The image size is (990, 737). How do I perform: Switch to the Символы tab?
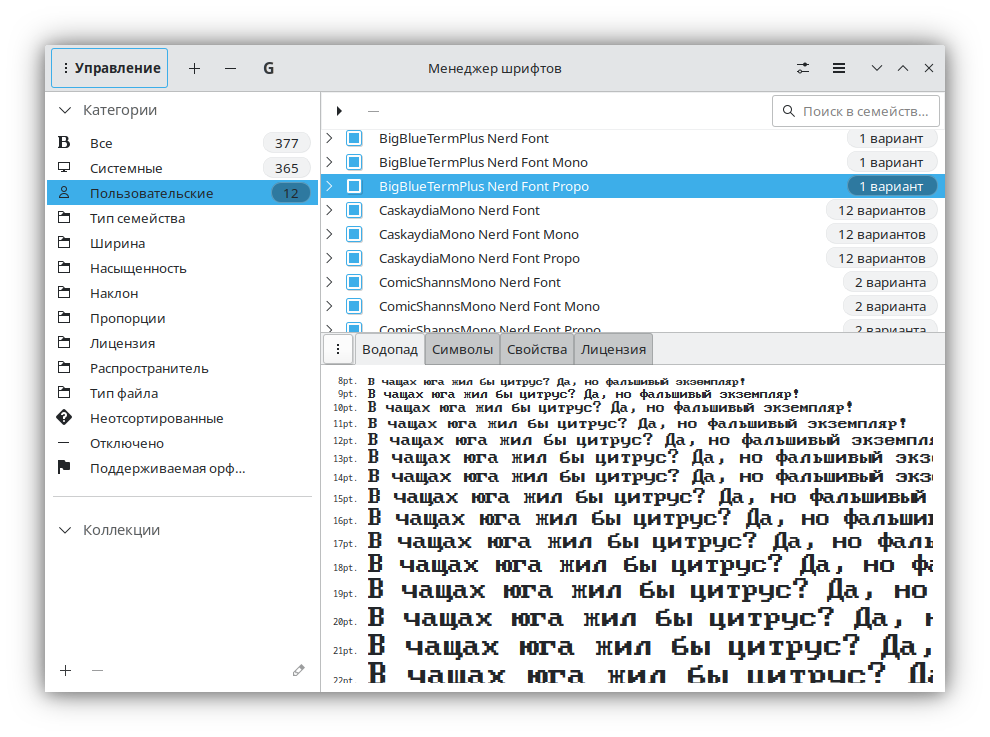click(x=462, y=349)
